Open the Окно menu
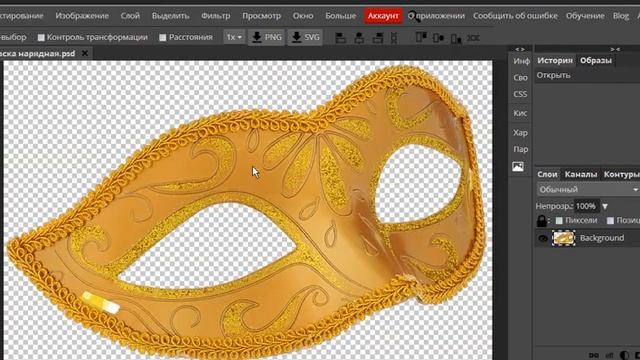The width and height of the screenshot is (640, 360). [303, 16]
